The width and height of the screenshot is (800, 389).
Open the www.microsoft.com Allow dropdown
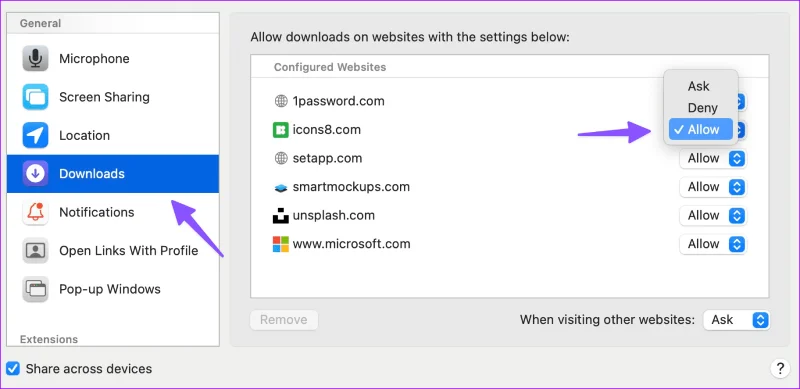click(x=713, y=244)
